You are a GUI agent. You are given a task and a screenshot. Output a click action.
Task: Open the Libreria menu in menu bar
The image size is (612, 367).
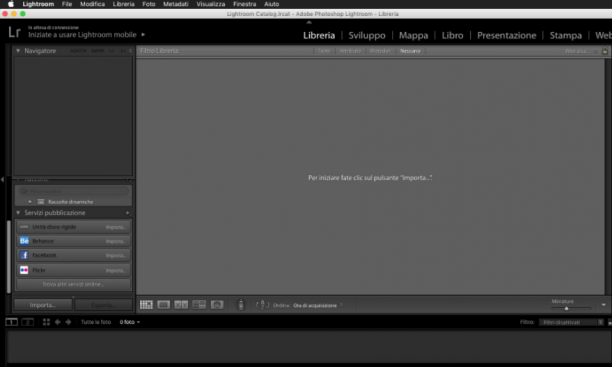point(123,4)
